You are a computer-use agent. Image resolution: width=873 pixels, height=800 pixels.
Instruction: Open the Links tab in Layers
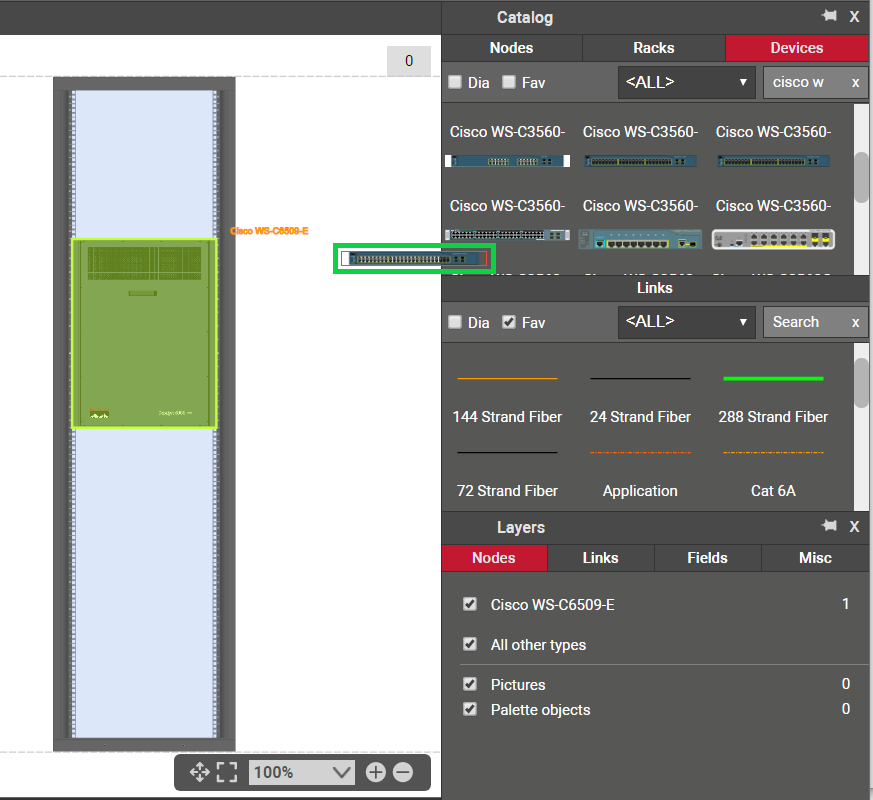600,558
